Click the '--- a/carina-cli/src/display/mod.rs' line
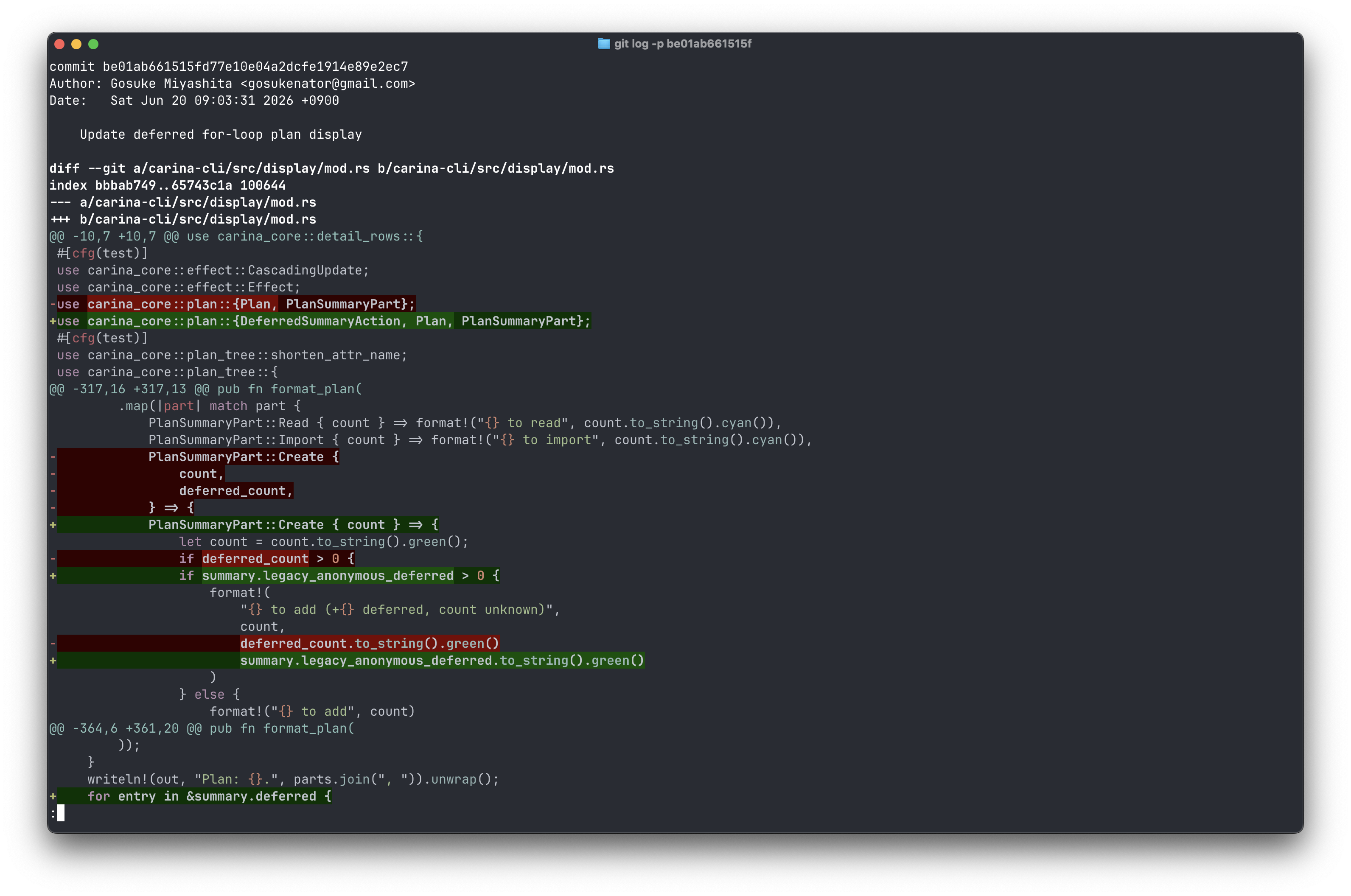 coord(183,202)
